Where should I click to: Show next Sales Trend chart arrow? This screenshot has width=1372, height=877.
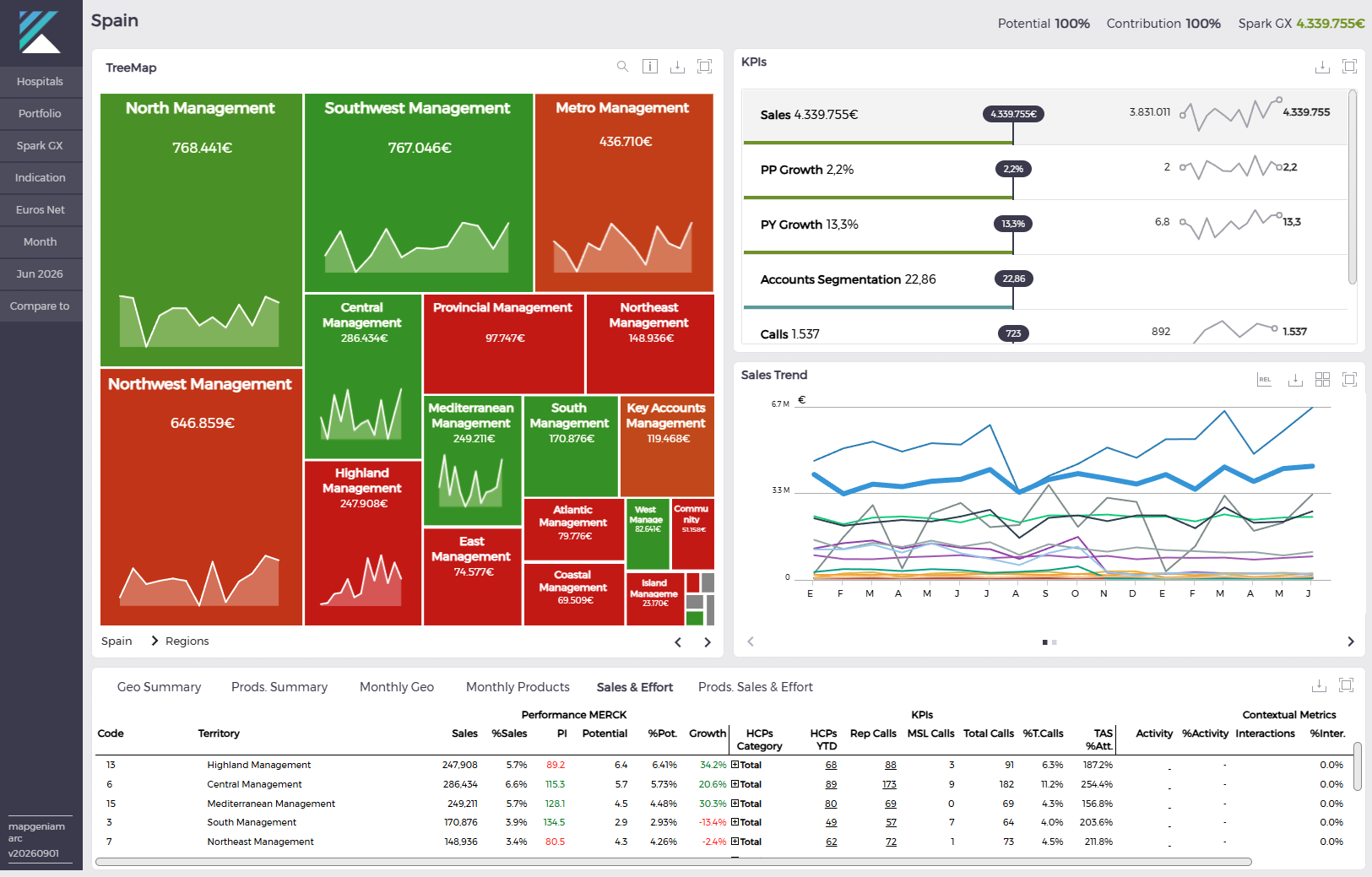[x=1350, y=642]
